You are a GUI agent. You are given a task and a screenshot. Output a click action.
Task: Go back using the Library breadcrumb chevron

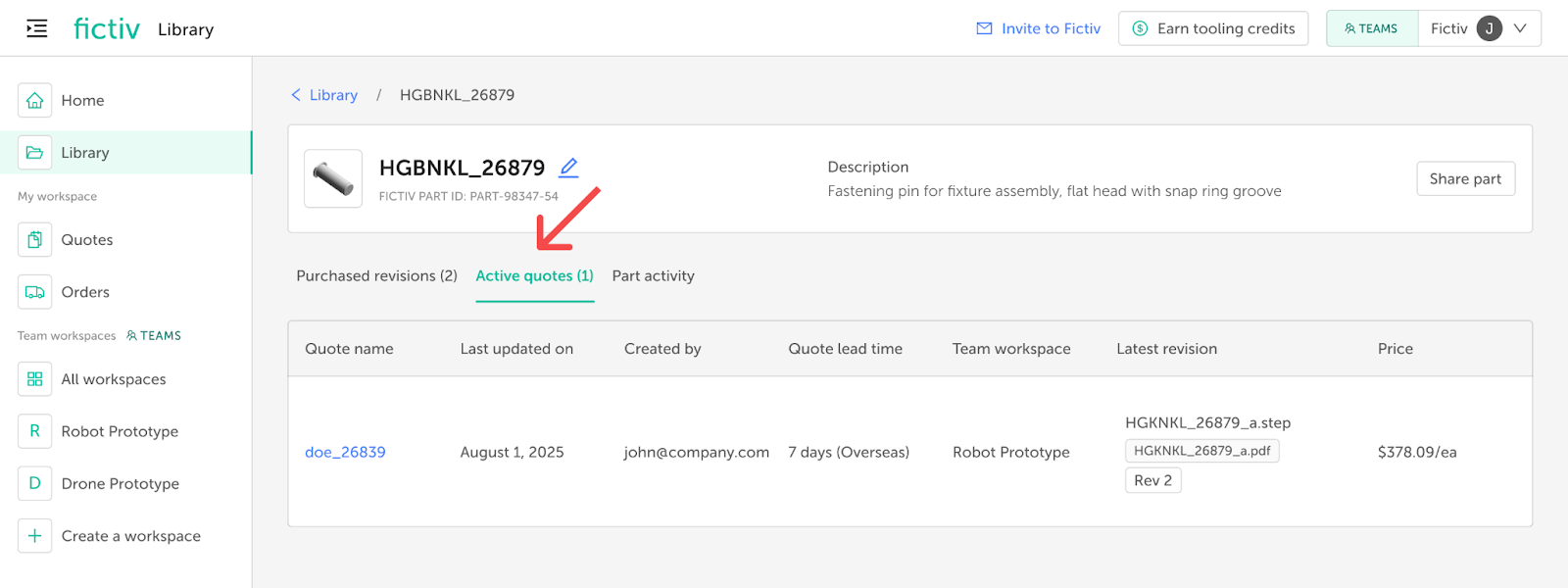296,95
